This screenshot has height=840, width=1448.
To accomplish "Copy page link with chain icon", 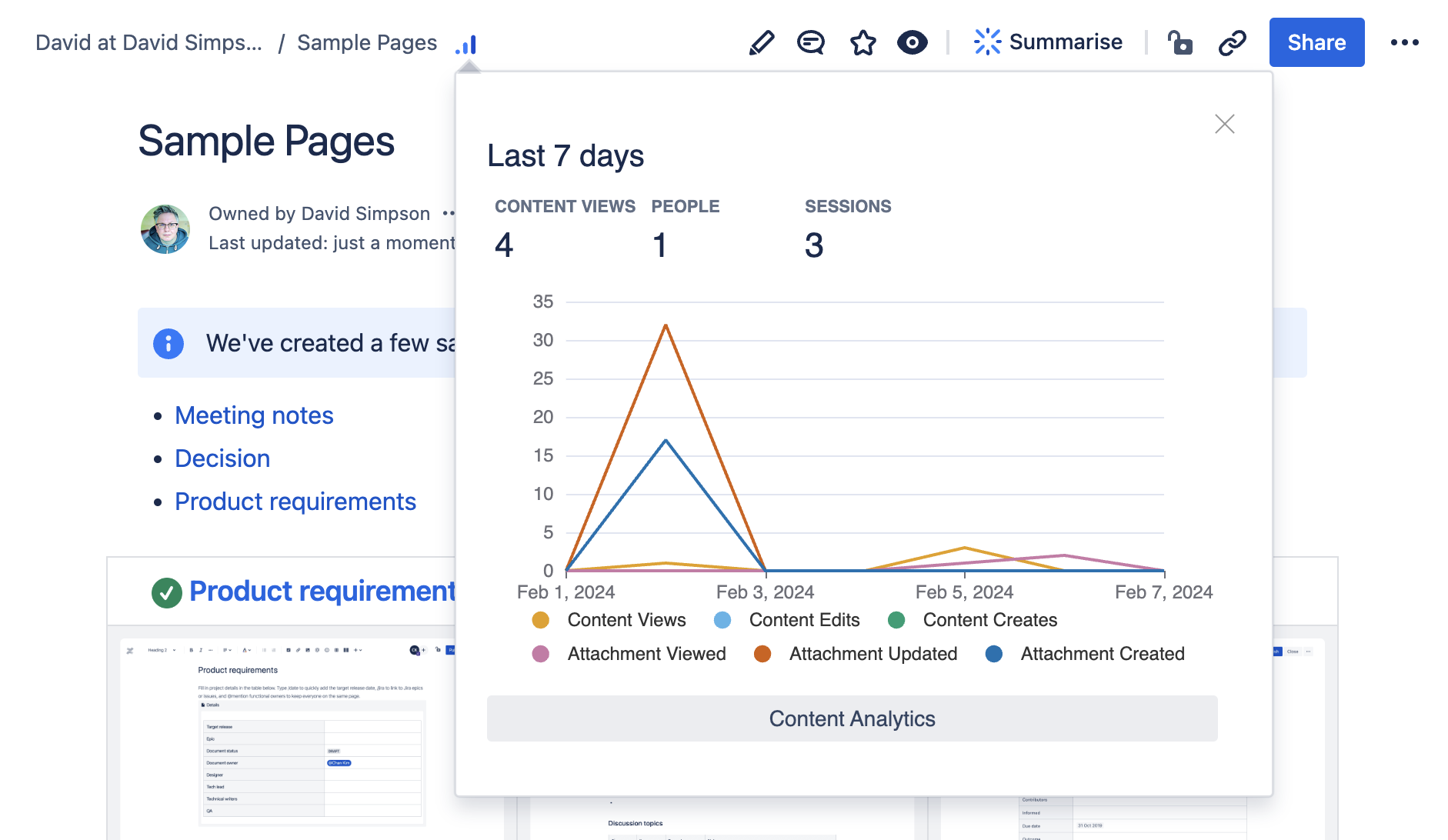I will 1232,42.
